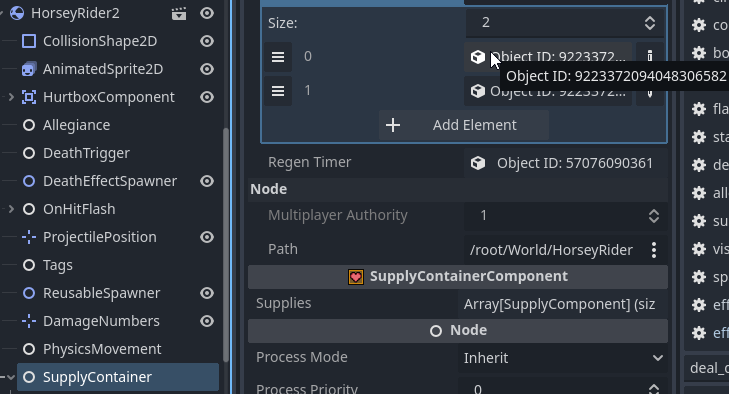
Task: Click the SupplyContainer node circle icon
Action: click(29, 377)
